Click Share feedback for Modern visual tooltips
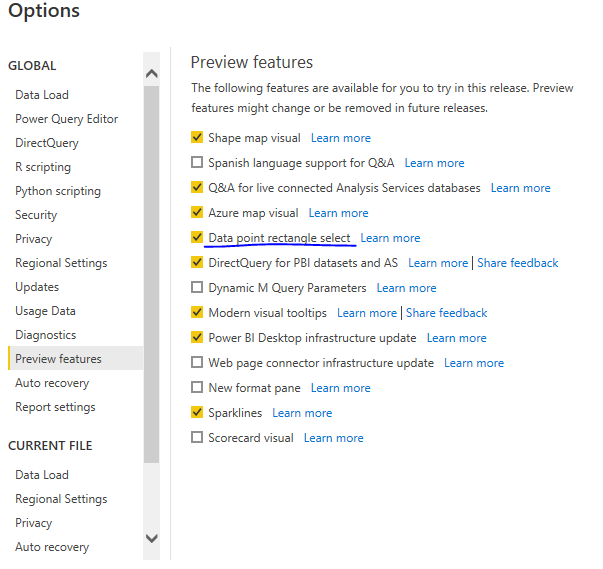This screenshot has width=603, height=569. 446,313
